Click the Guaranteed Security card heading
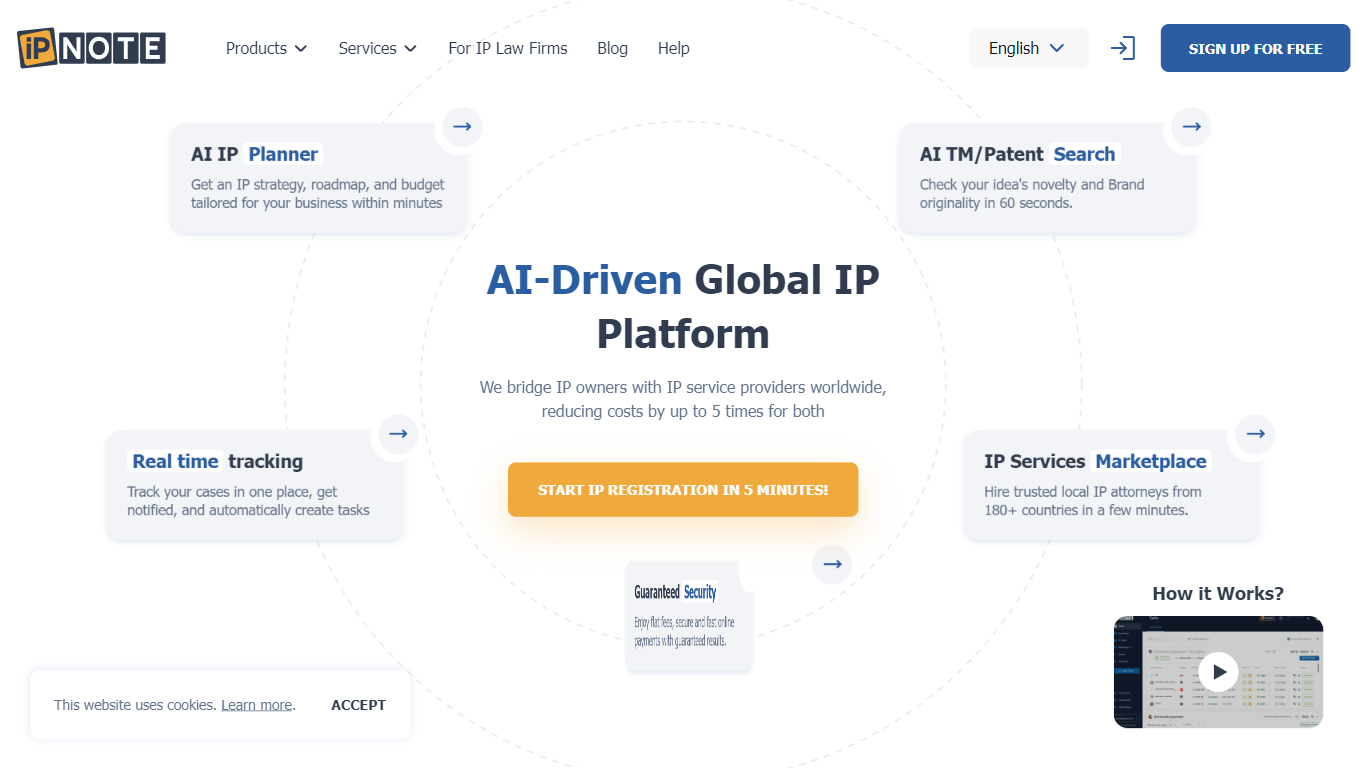1366x768 pixels. click(x=675, y=592)
